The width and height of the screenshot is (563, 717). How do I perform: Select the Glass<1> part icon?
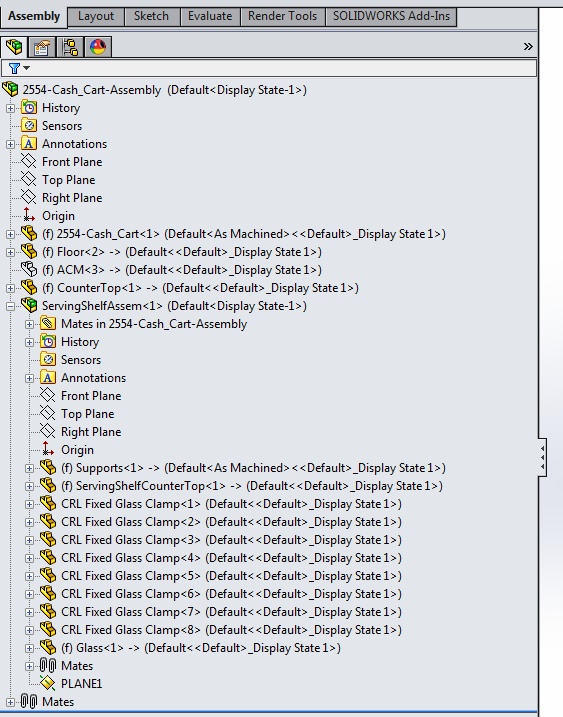(x=48, y=647)
